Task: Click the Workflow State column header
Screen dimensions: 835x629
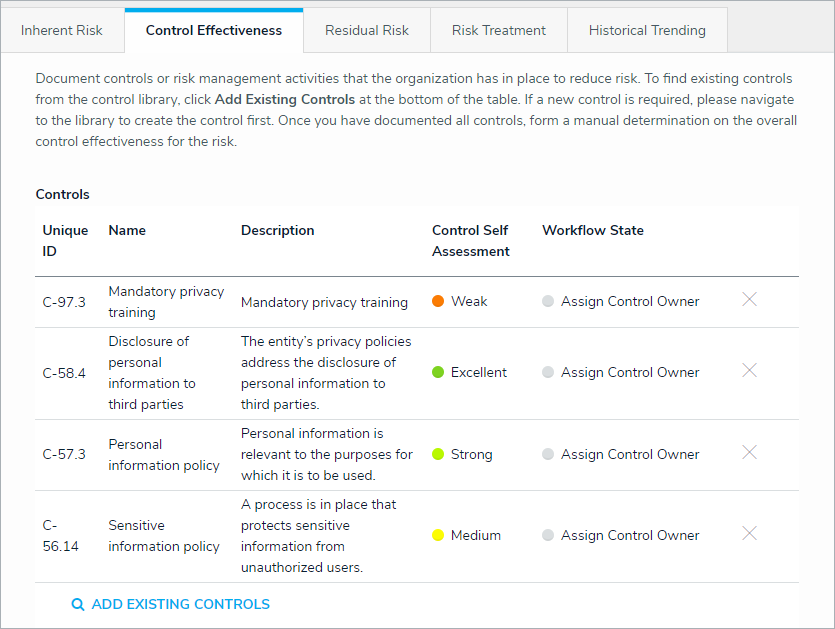Action: point(593,230)
